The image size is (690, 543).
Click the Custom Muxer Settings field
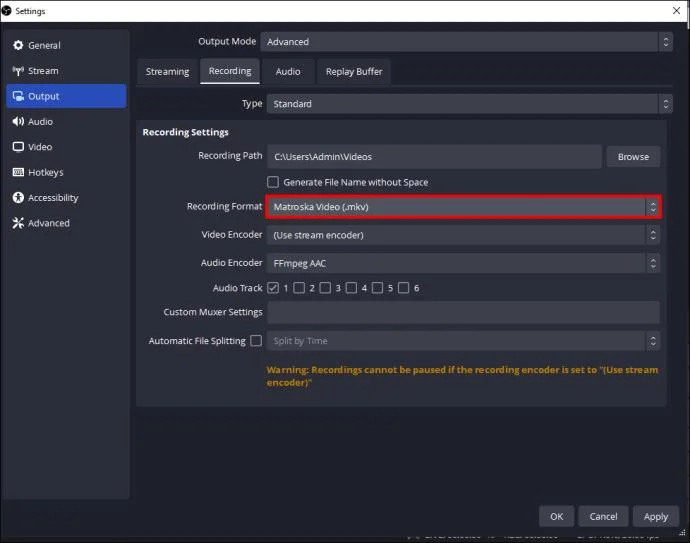(463, 312)
